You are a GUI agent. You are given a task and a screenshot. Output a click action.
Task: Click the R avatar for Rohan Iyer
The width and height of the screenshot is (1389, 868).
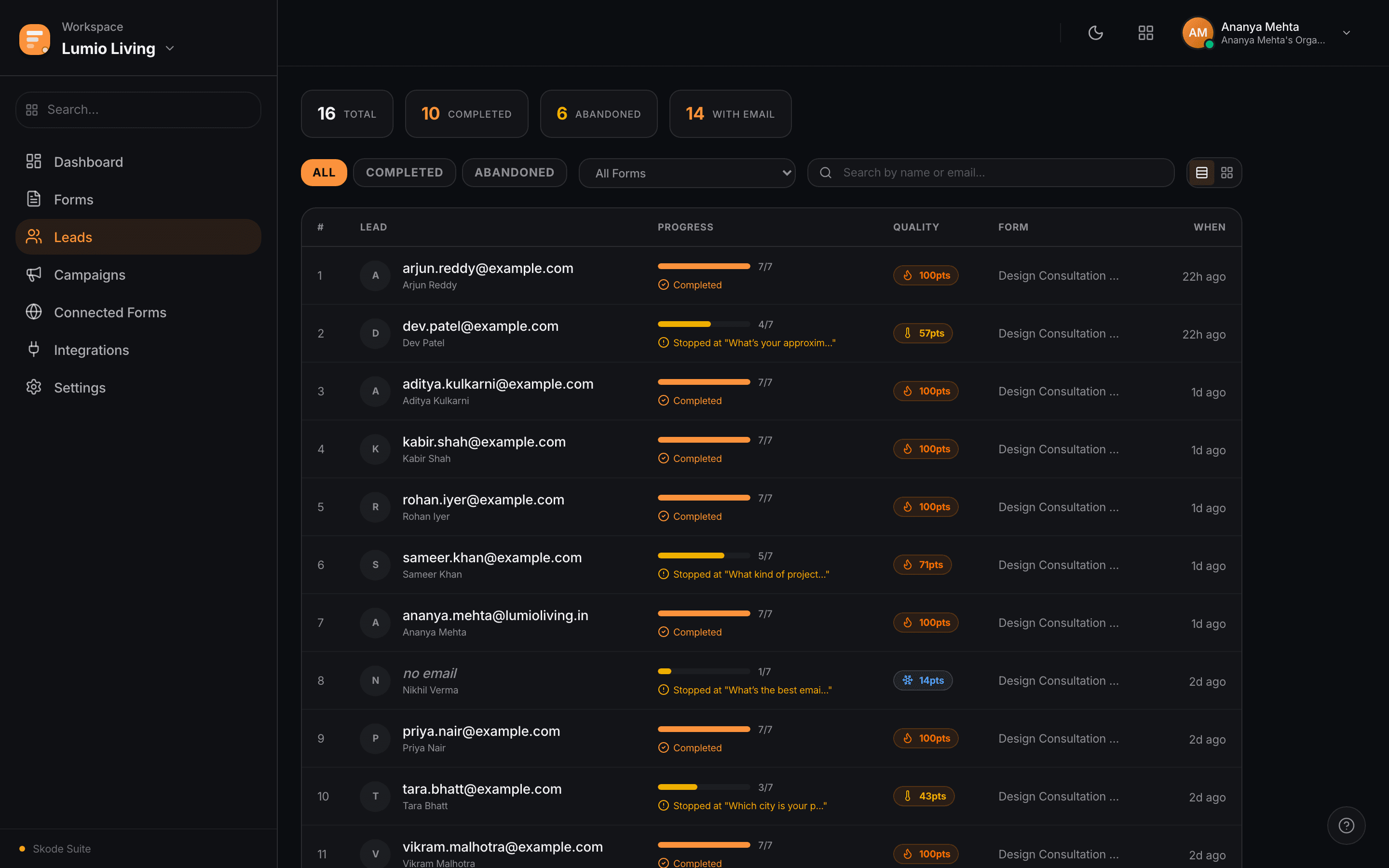click(375, 507)
